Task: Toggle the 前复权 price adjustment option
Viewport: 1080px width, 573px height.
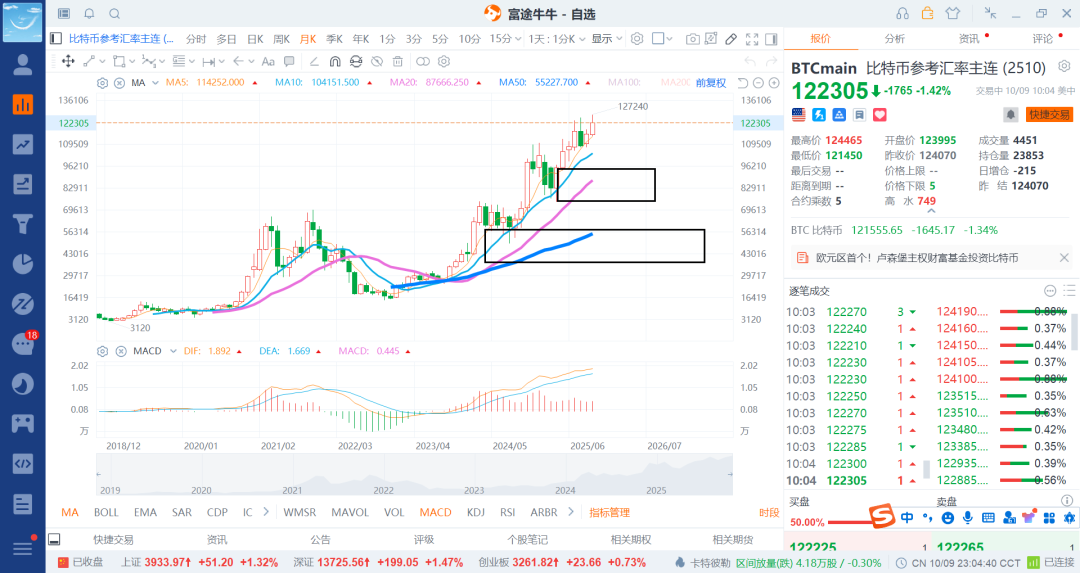Action: (x=711, y=83)
